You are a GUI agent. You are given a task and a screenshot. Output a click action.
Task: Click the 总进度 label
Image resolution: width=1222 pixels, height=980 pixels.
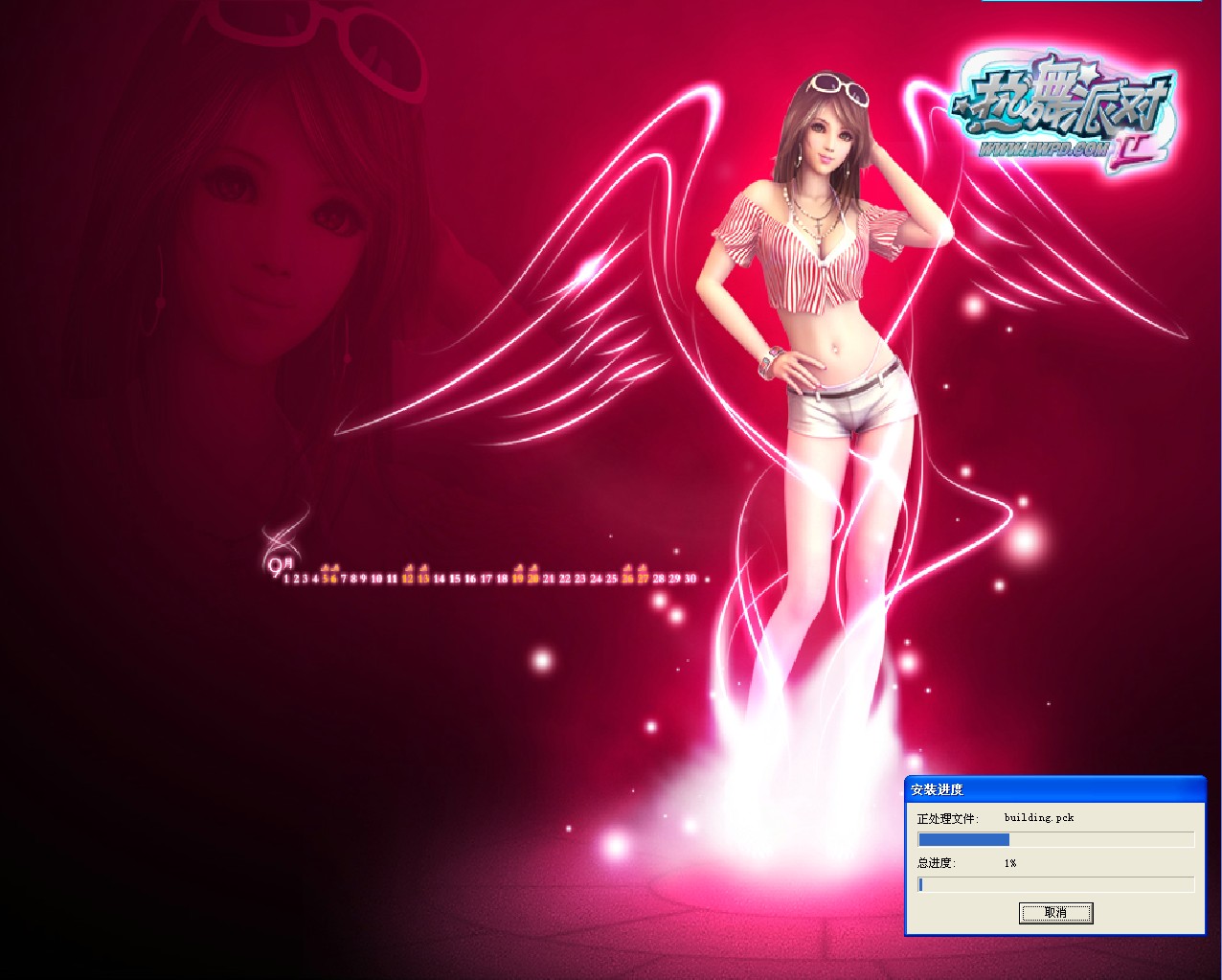[937, 863]
